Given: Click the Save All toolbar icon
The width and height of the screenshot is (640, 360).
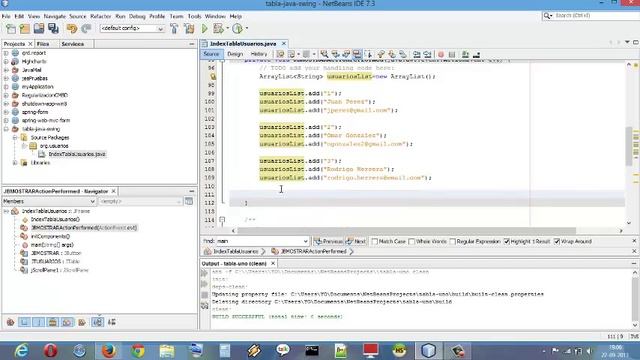Looking at the screenshot, I should point(53,29).
